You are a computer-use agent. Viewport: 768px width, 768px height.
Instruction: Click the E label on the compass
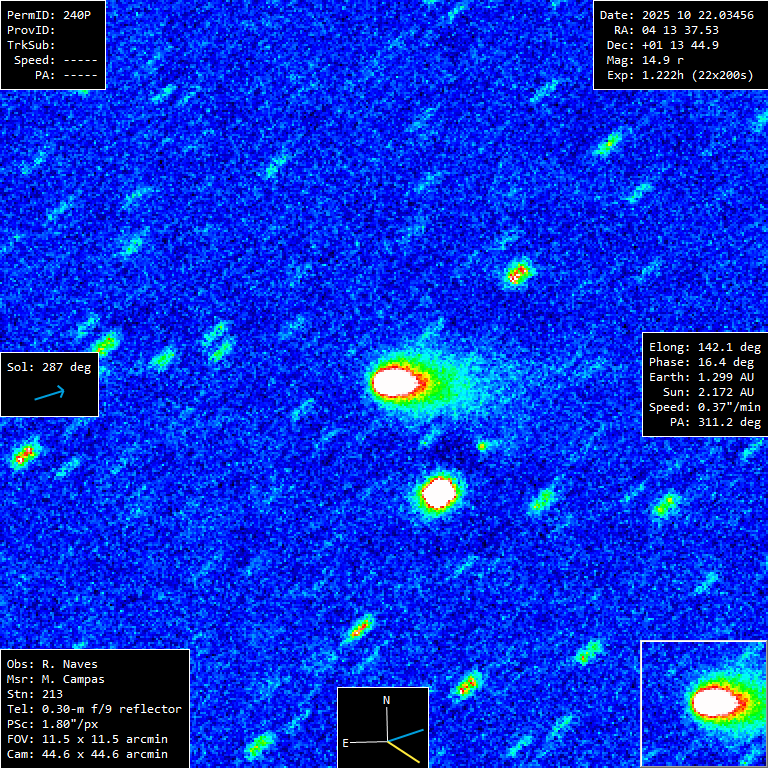346,743
